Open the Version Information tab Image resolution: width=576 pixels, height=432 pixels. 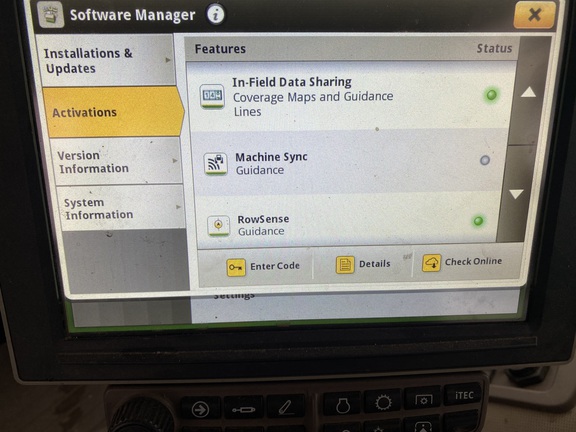tap(116, 162)
